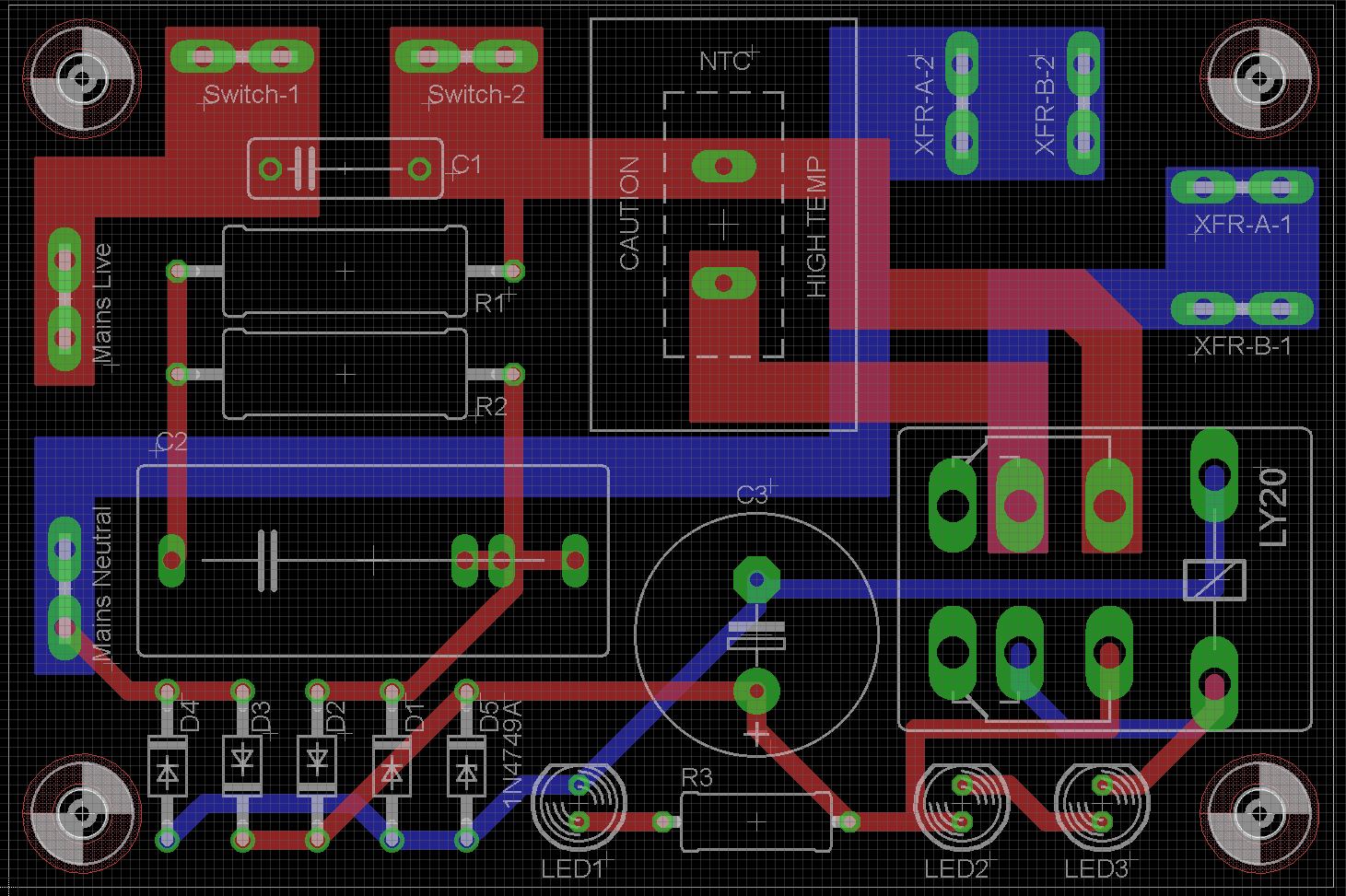Select the C2 capacitor symbol

[372, 561]
